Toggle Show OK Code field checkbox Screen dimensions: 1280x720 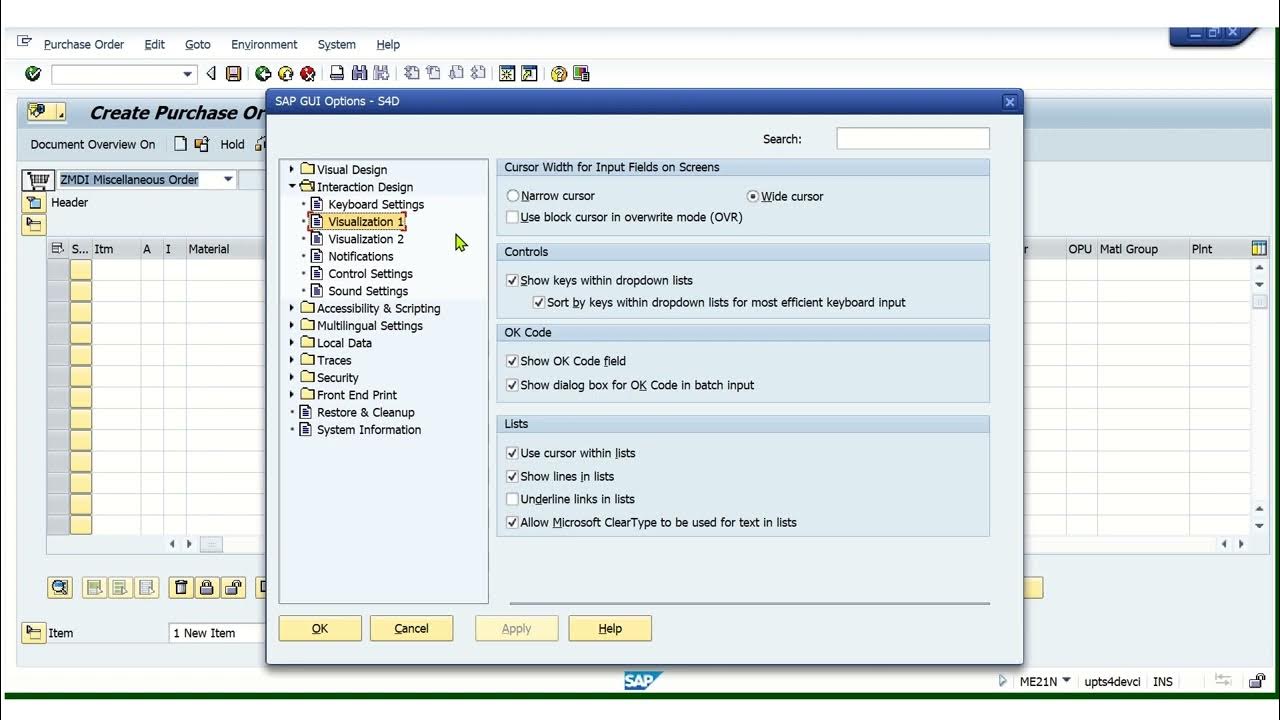pyautogui.click(x=513, y=361)
